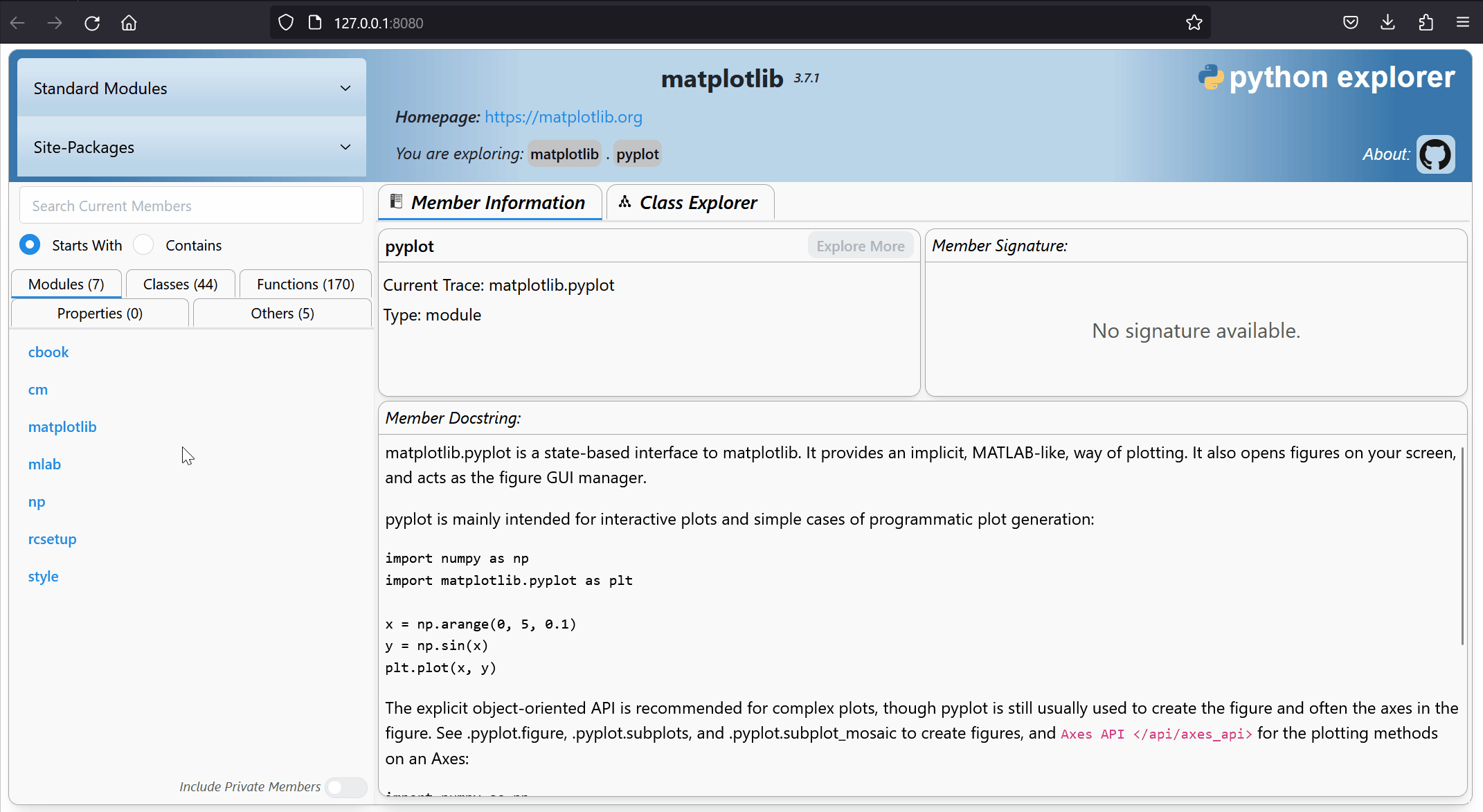Expand the Site-Packages dropdown
1483x812 pixels.
[x=192, y=147]
